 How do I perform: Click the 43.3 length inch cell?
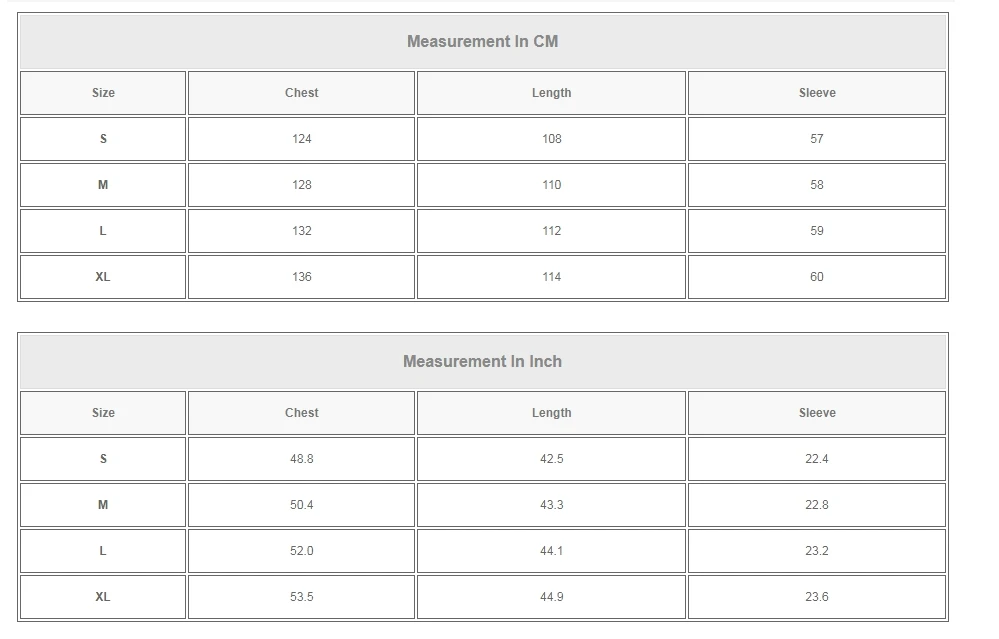pyautogui.click(x=551, y=505)
